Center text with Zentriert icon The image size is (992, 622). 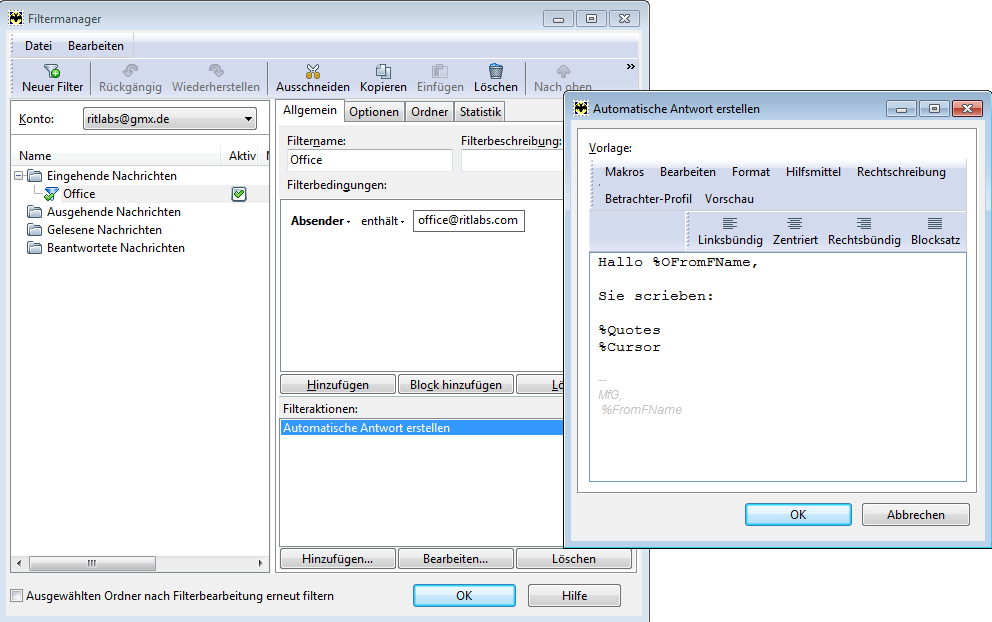click(795, 223)
